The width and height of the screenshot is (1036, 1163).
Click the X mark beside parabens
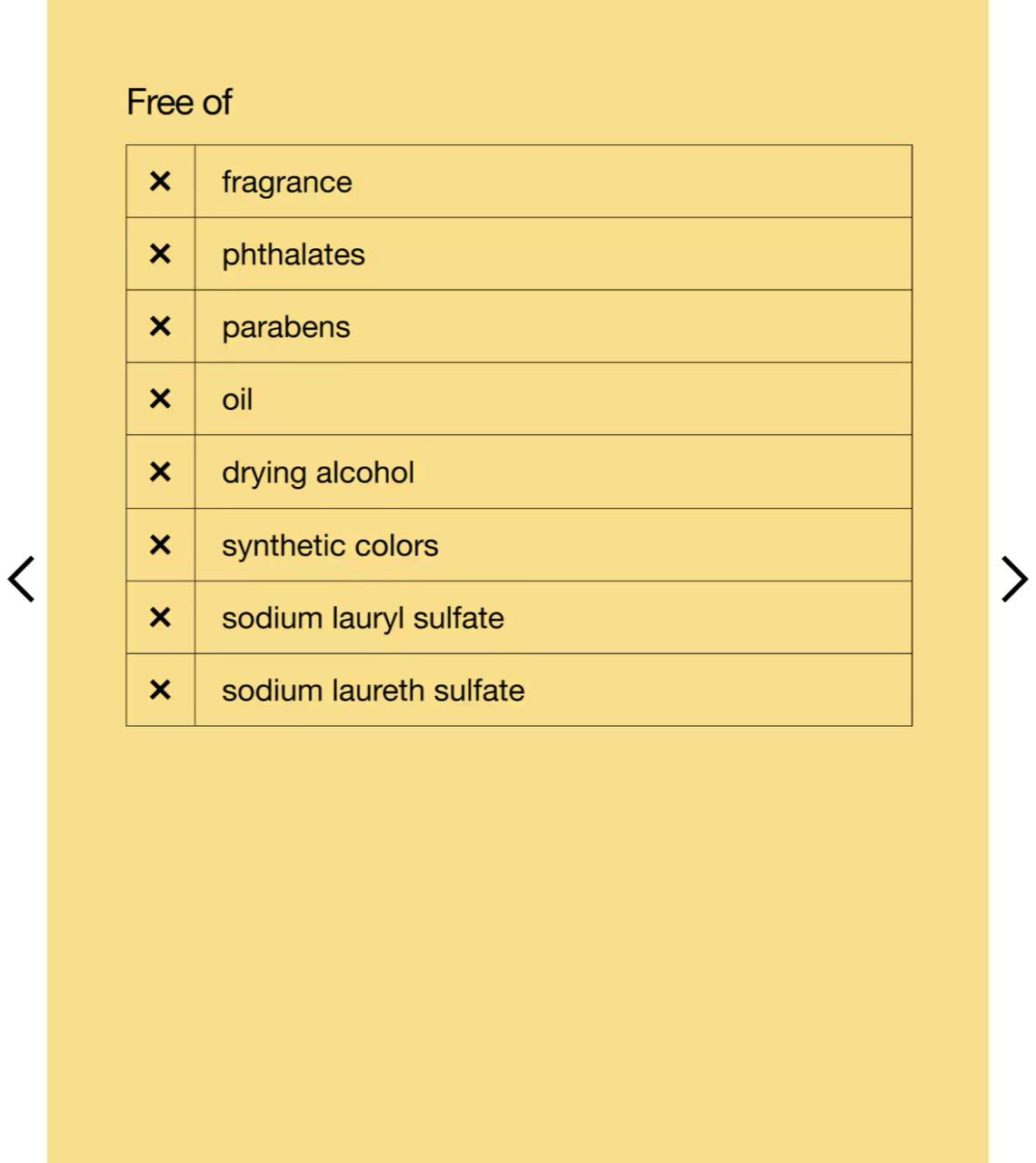160,326
